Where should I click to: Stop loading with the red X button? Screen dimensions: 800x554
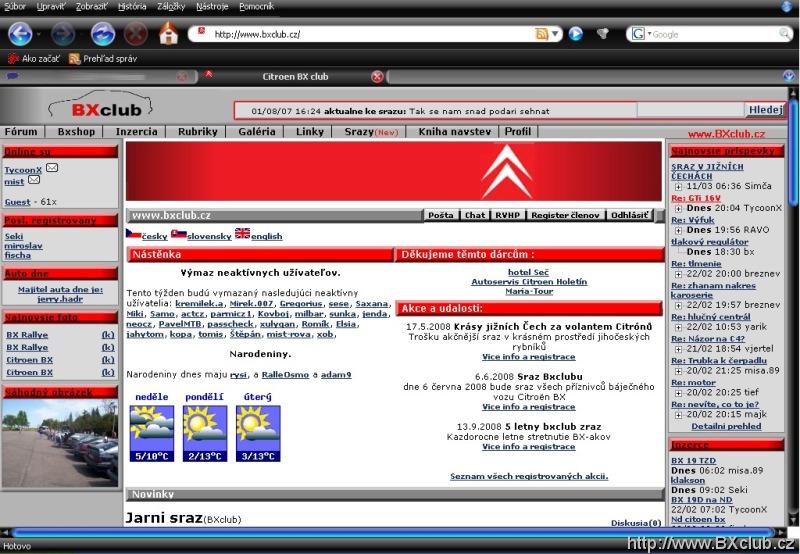coord(136,34)
